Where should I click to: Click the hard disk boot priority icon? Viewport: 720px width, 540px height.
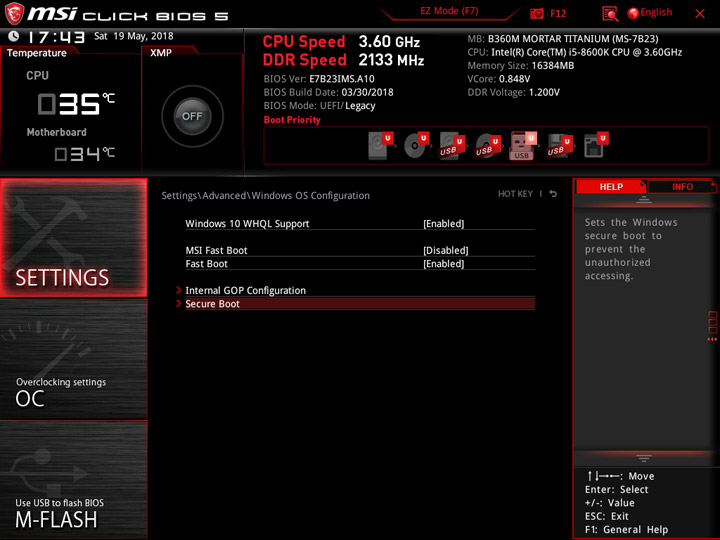[x=380, y=146]
